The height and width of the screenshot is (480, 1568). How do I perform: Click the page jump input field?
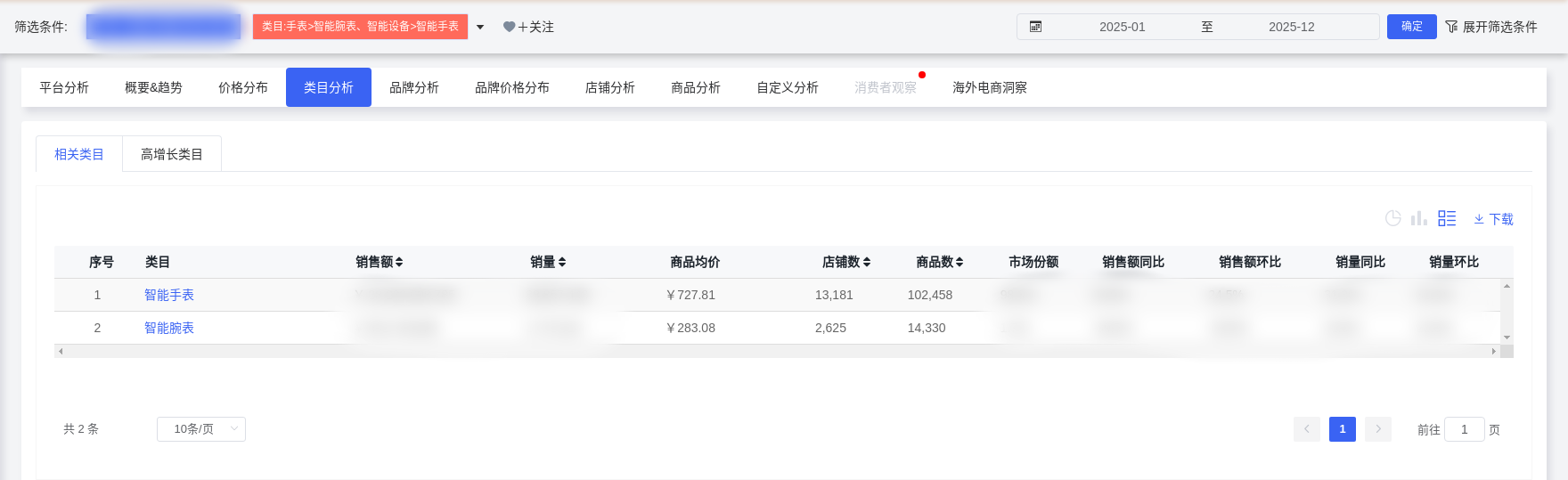pos(1464,429)
